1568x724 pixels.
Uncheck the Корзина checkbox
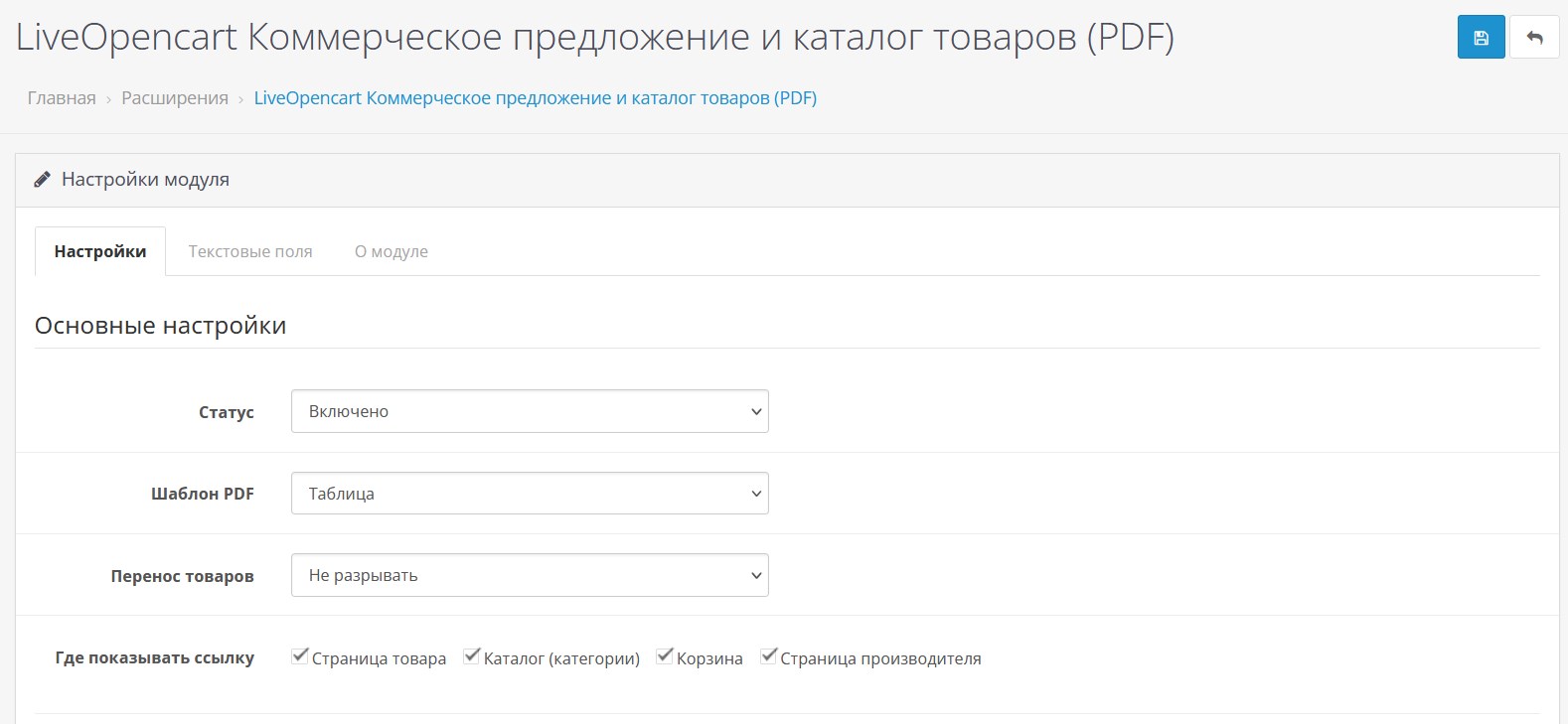pos(664,656)
